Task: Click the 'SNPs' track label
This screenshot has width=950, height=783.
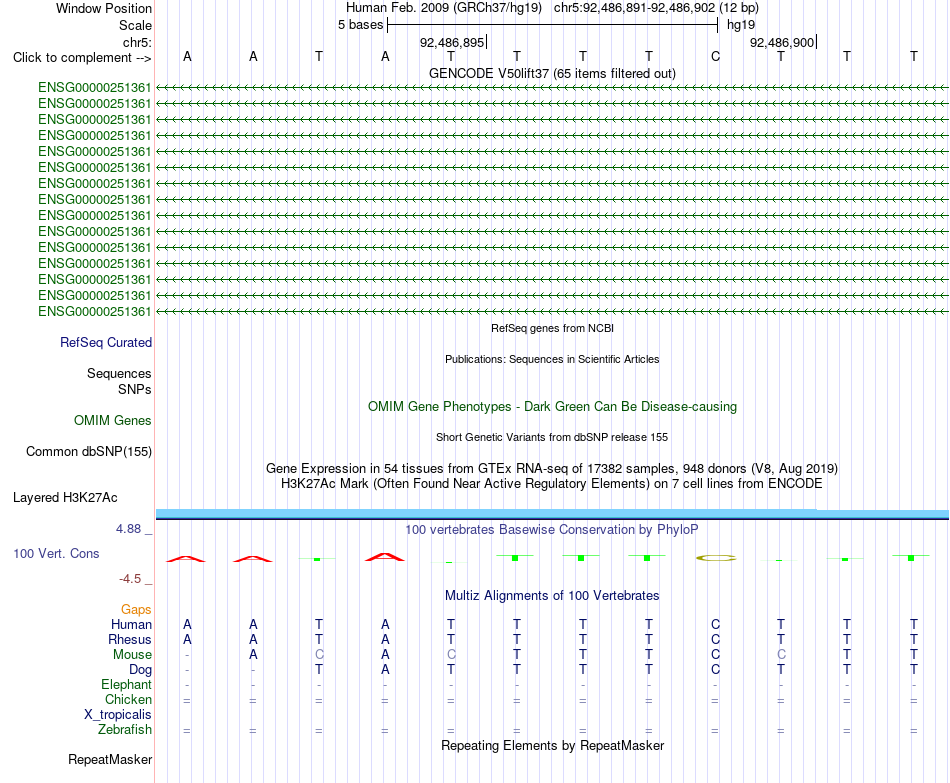Action: click(135, 389)
